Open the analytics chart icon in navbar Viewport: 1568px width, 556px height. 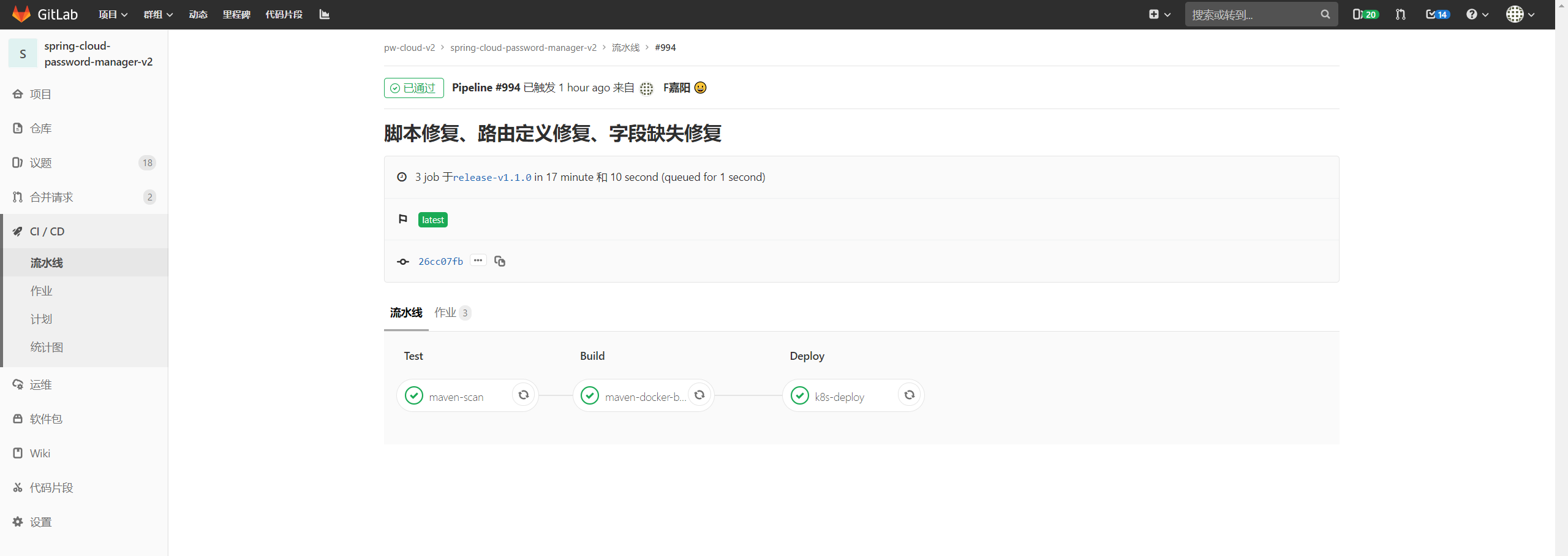pyautogui.click(x=325, y=14)
